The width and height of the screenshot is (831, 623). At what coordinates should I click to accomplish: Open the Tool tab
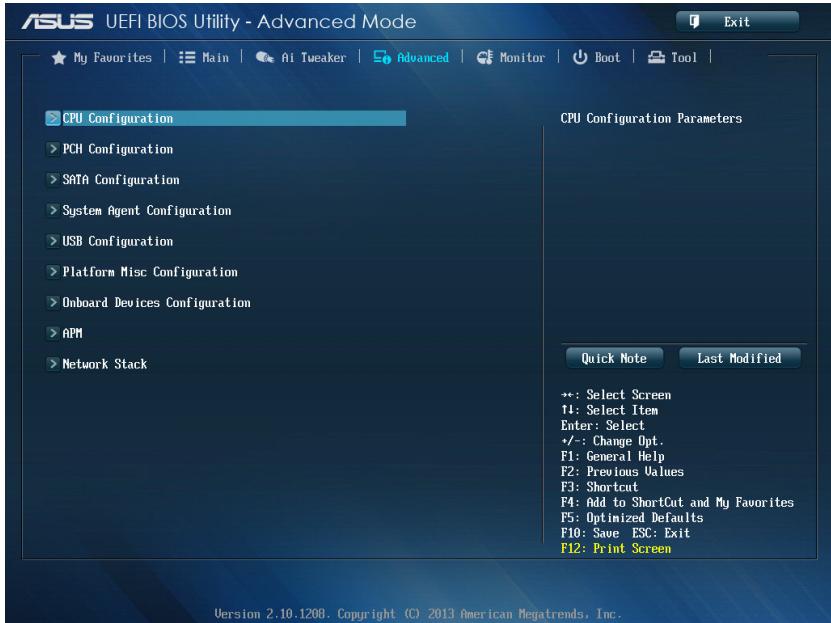coord(672,57)
